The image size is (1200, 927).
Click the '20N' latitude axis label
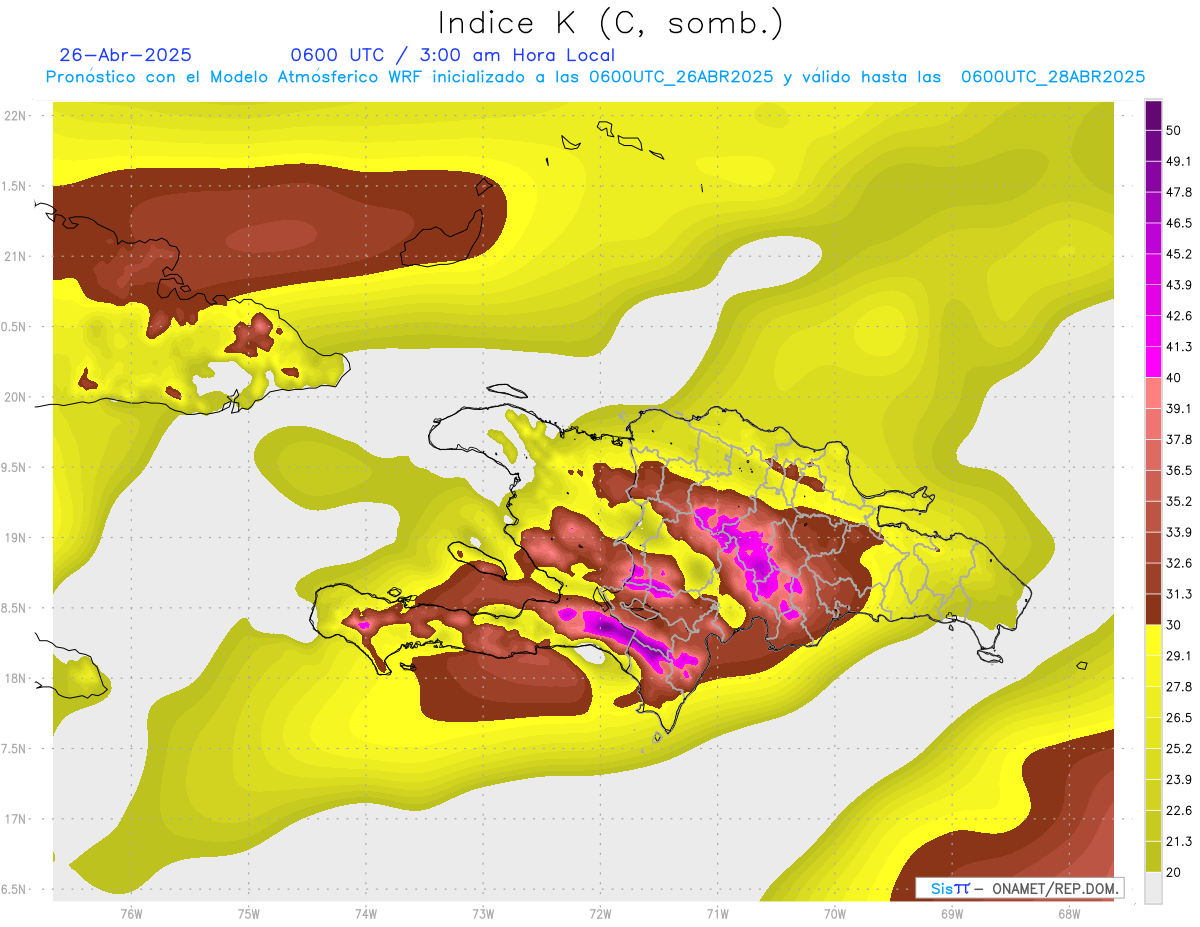[15, 397]
